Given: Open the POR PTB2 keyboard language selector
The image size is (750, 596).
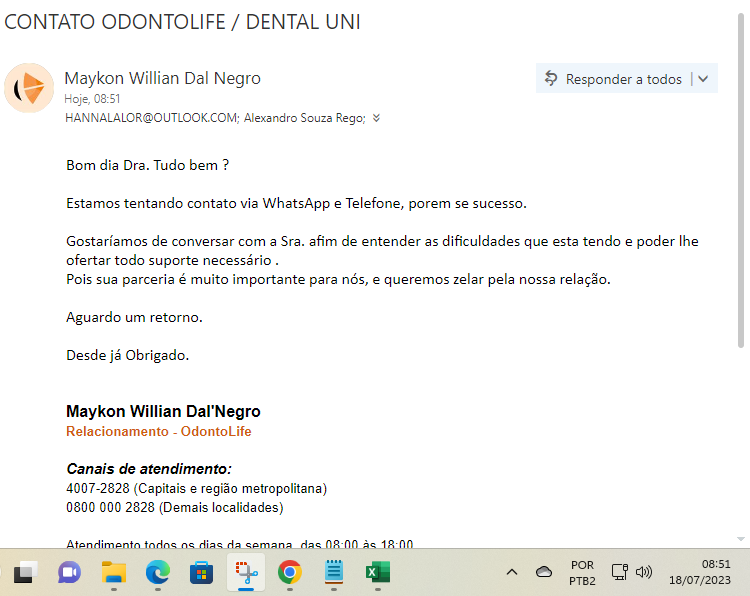Looking at the screenshot, I should point(582,572).
